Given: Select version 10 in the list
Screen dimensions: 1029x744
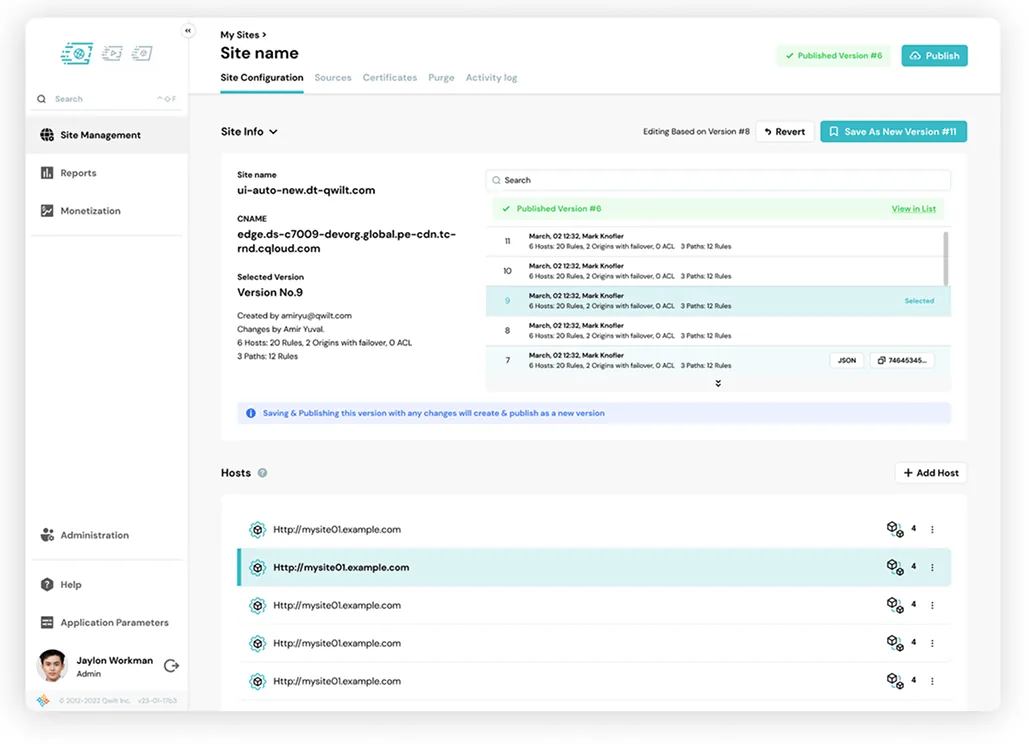Looking at the screenshot, I should tap(714, 271).
